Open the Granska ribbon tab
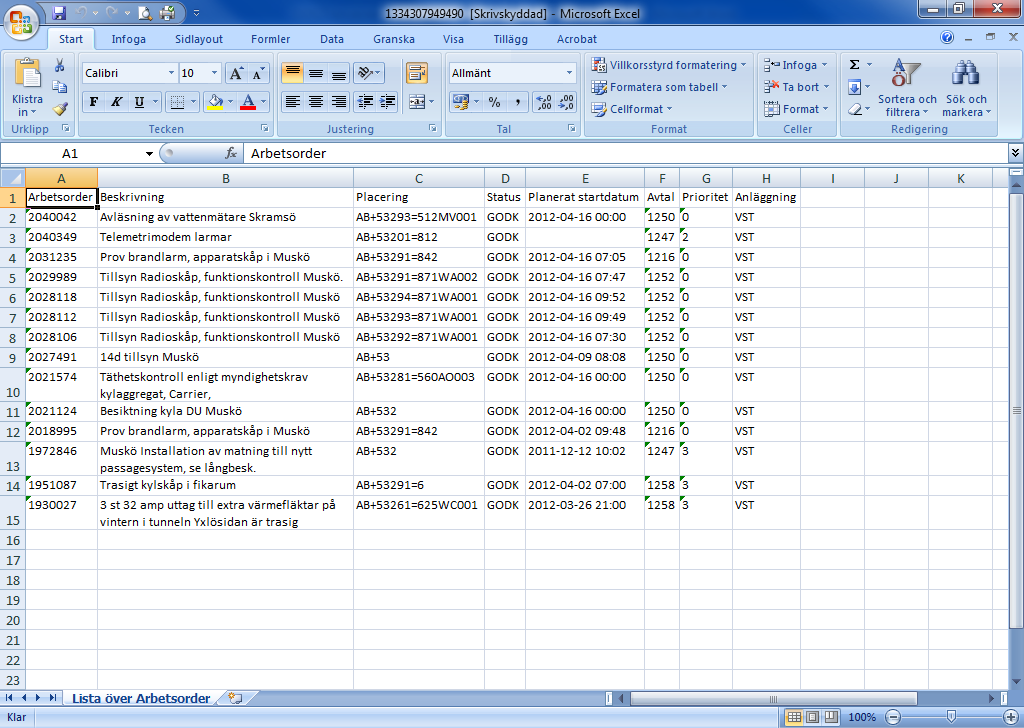 pyautogui.click(x=394, y=39)
